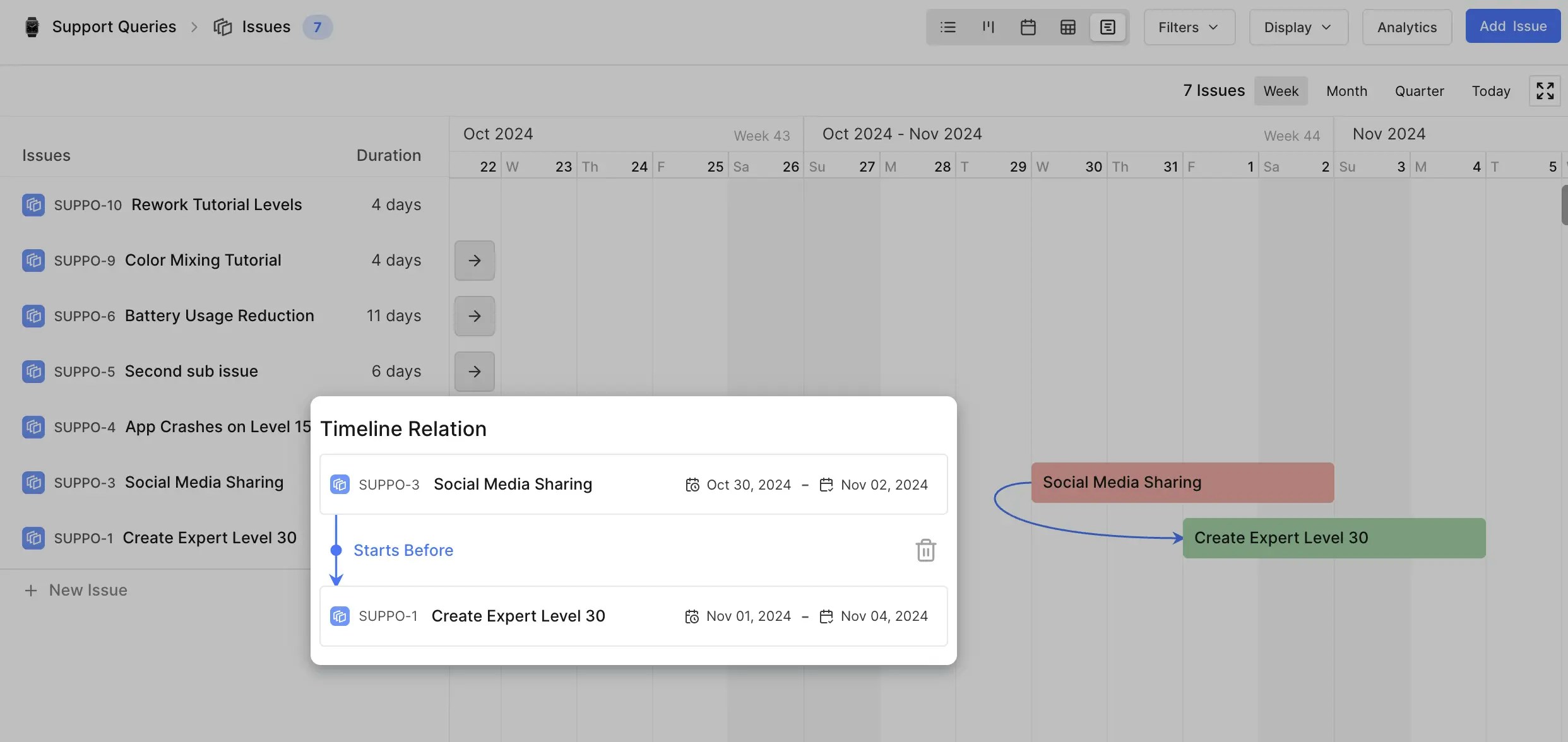Switch to spreadsheet table layout icon

(x=1067, y=27)
